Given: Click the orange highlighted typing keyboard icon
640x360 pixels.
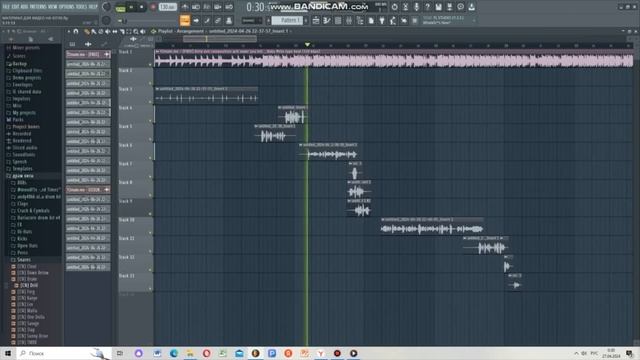Looking at the screenshot, I should coord(184,20).
